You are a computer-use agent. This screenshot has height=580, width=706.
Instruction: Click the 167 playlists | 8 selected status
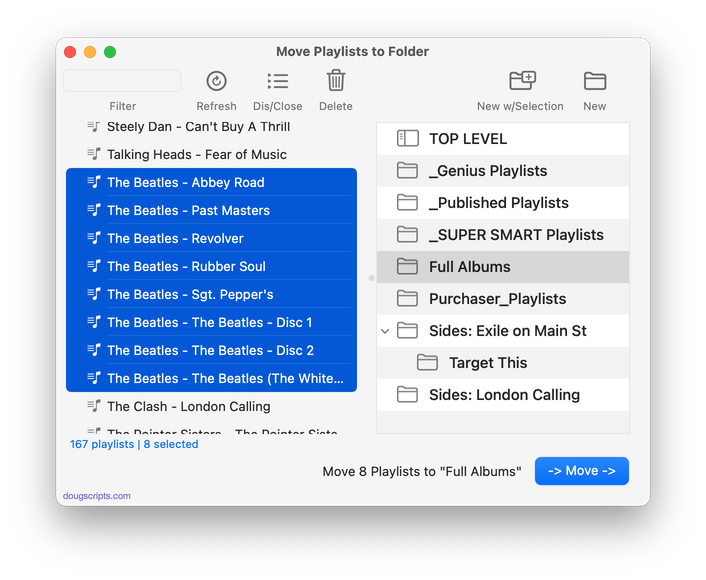click(x=134, y=444)
